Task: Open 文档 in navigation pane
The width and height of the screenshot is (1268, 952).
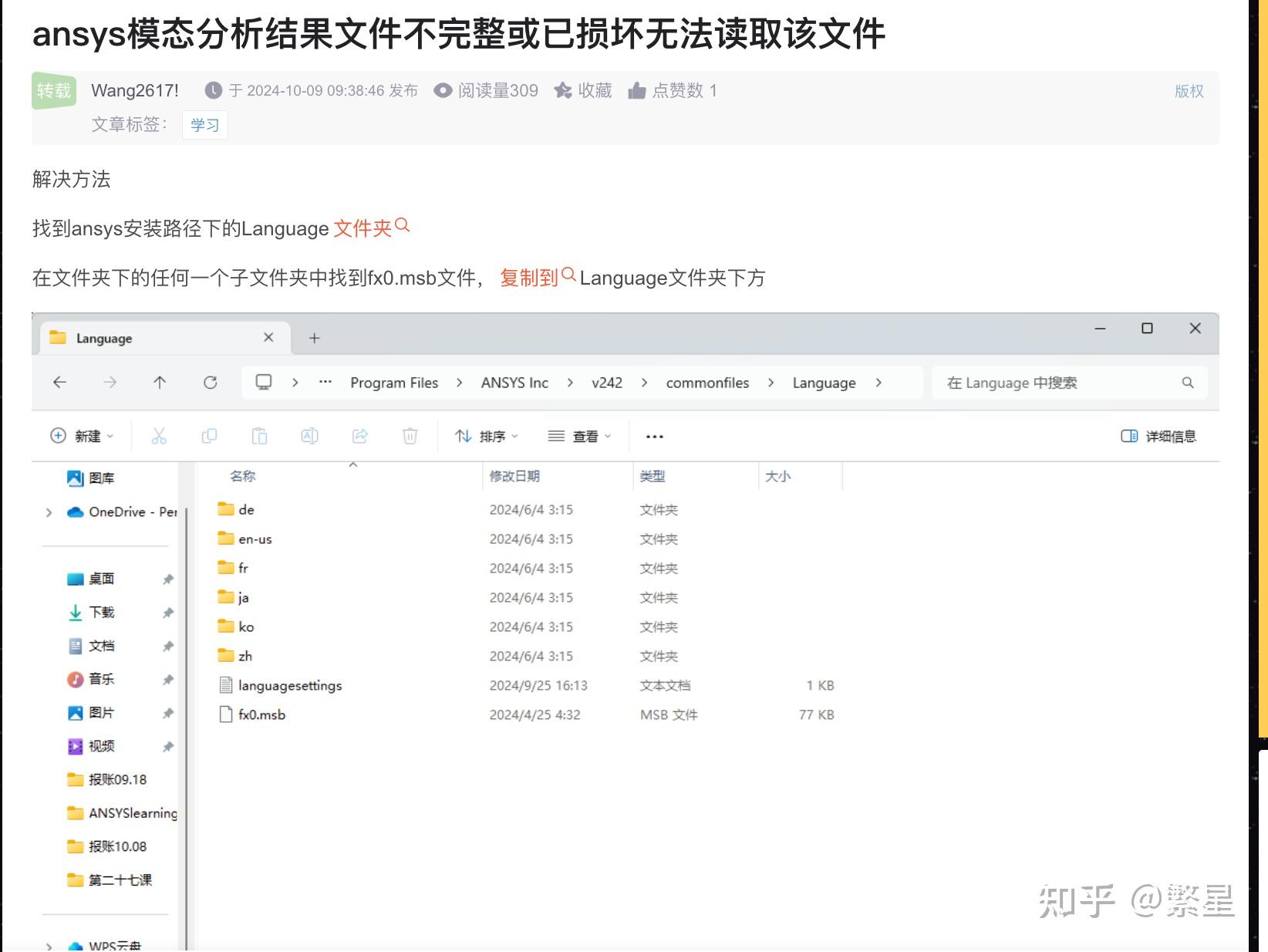Action: pyautogui.click(x=91, y=646)
